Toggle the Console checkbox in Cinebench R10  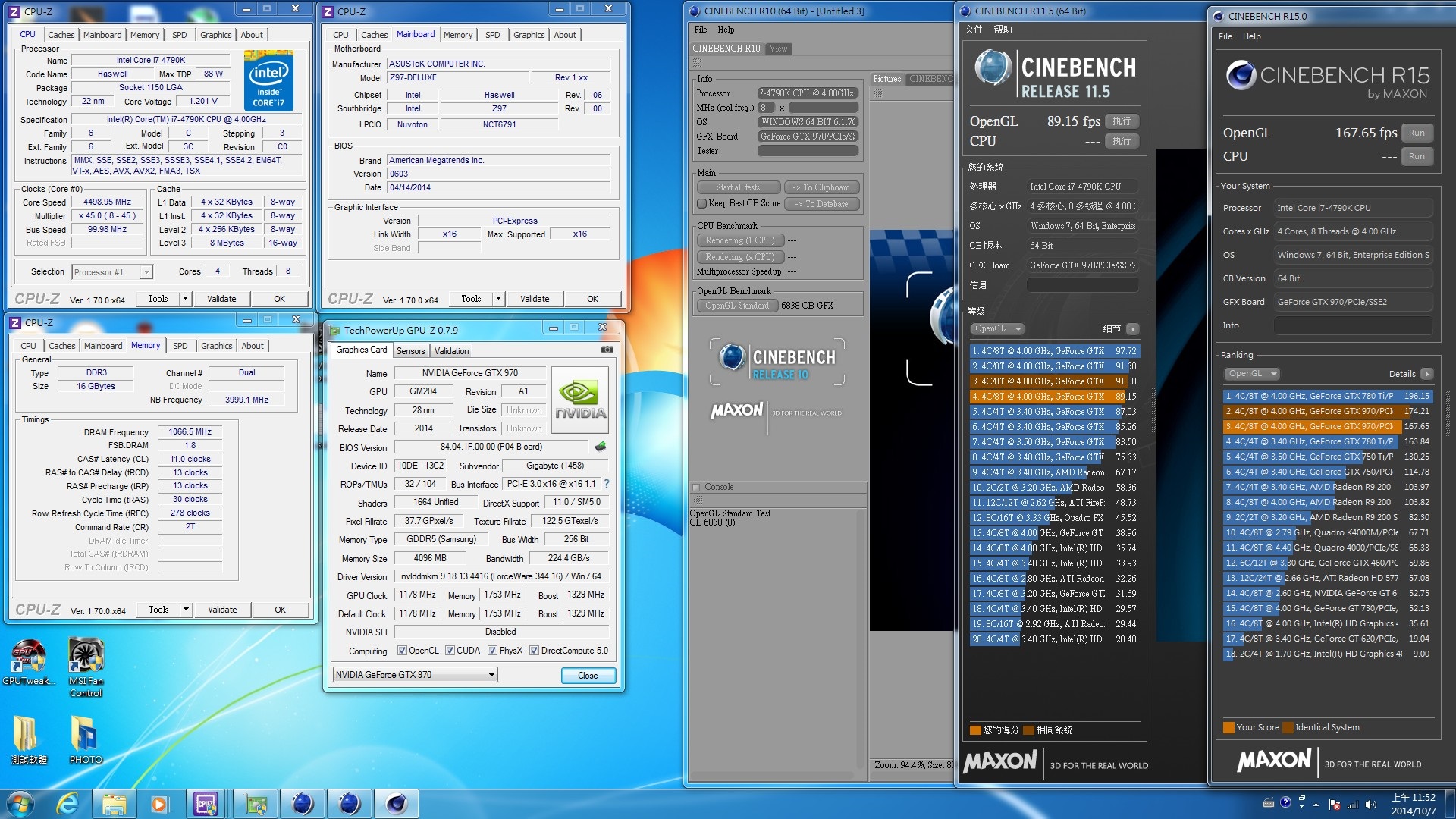(696, 487)
